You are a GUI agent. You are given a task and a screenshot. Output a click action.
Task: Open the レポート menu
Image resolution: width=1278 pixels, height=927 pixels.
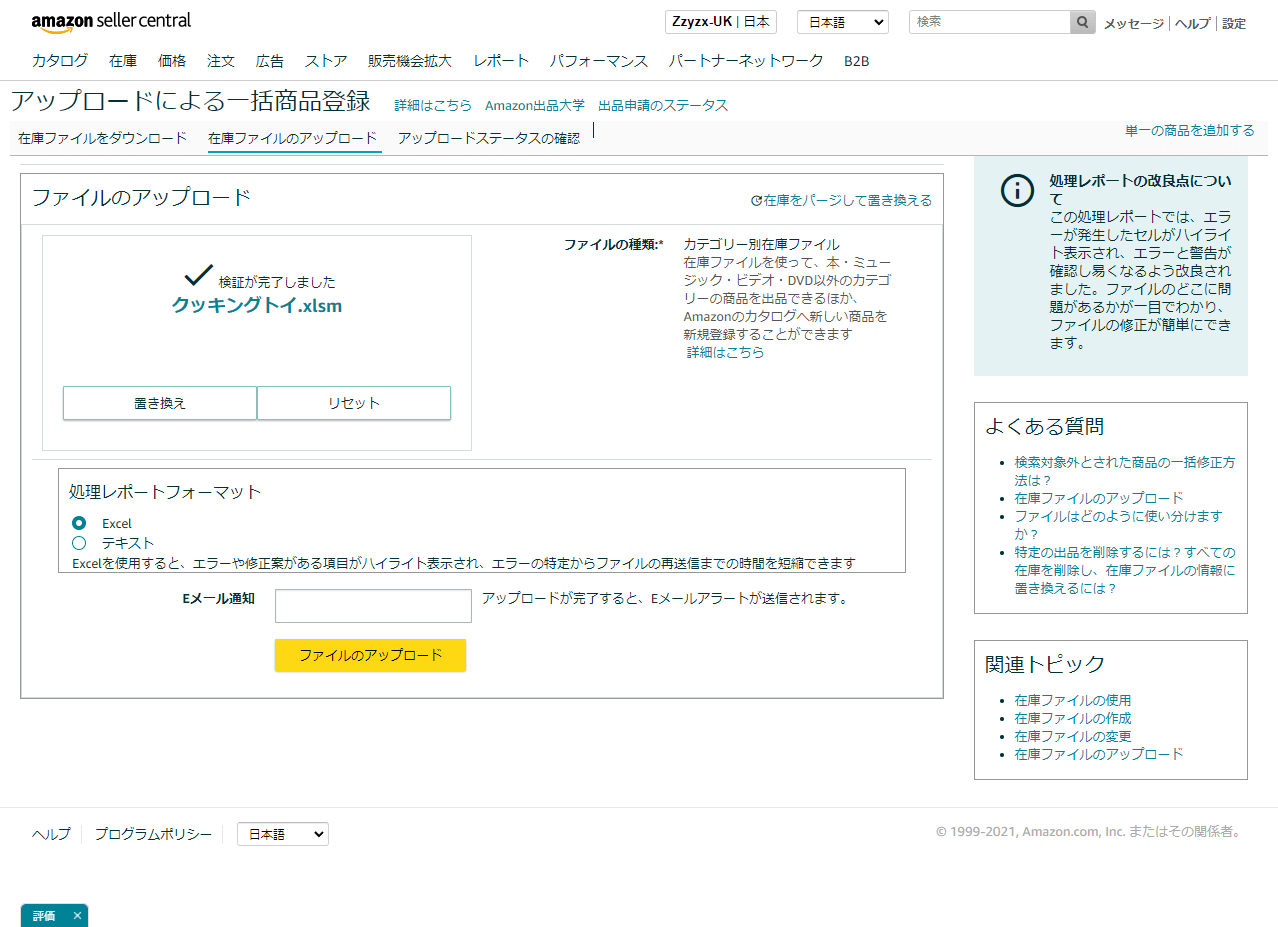pyautogui.click(x=501, y=61)
